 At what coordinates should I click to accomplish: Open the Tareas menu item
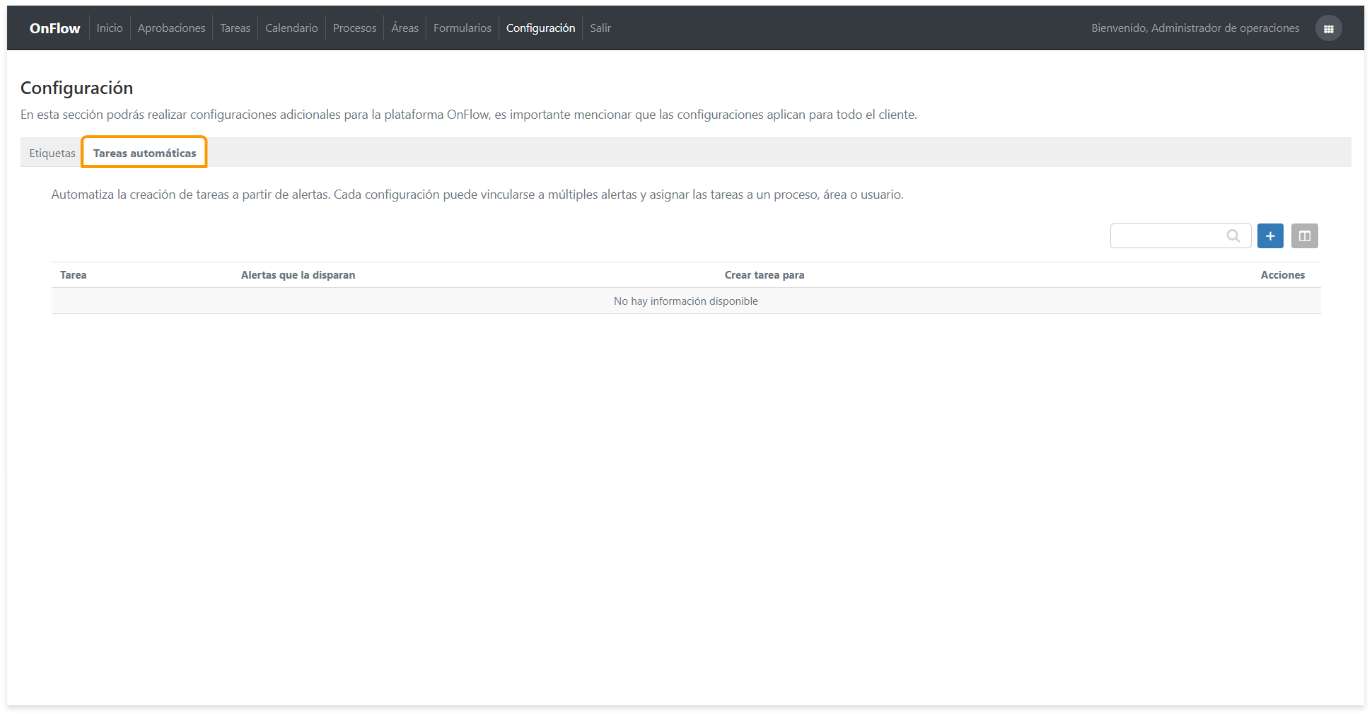[235, 28]
